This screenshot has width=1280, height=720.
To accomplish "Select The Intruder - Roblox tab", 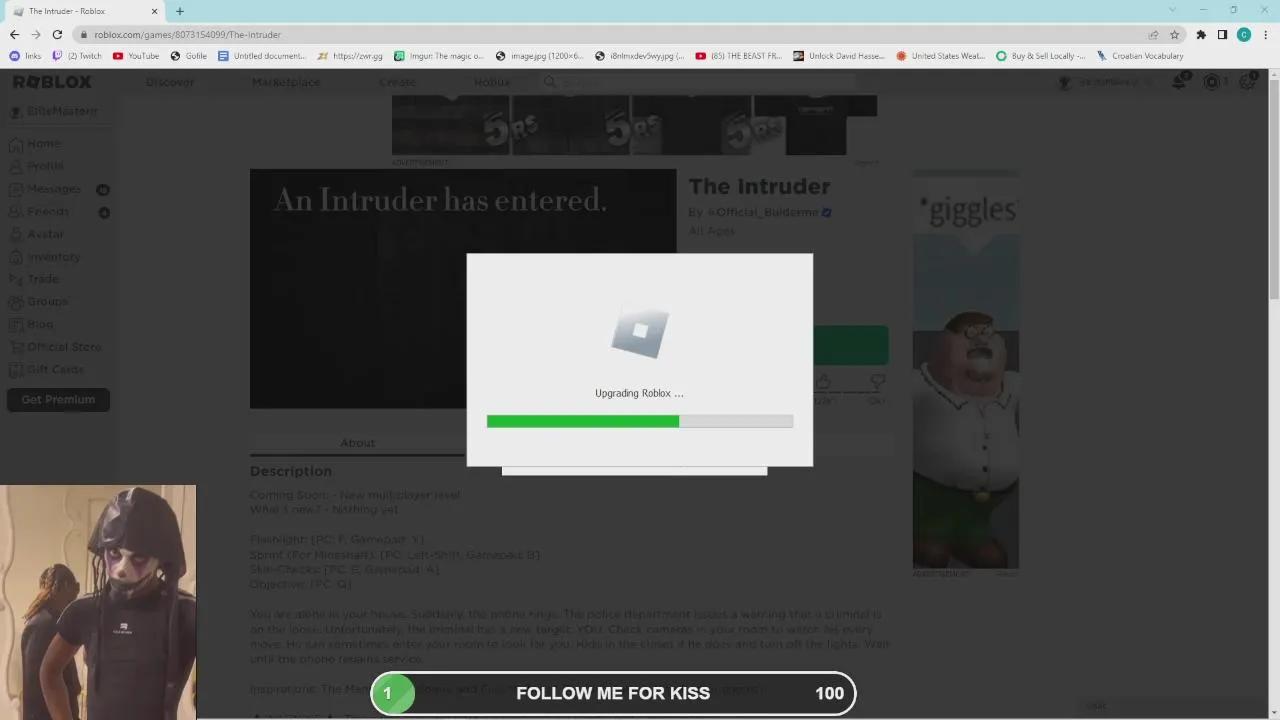I will click(86, 11).
